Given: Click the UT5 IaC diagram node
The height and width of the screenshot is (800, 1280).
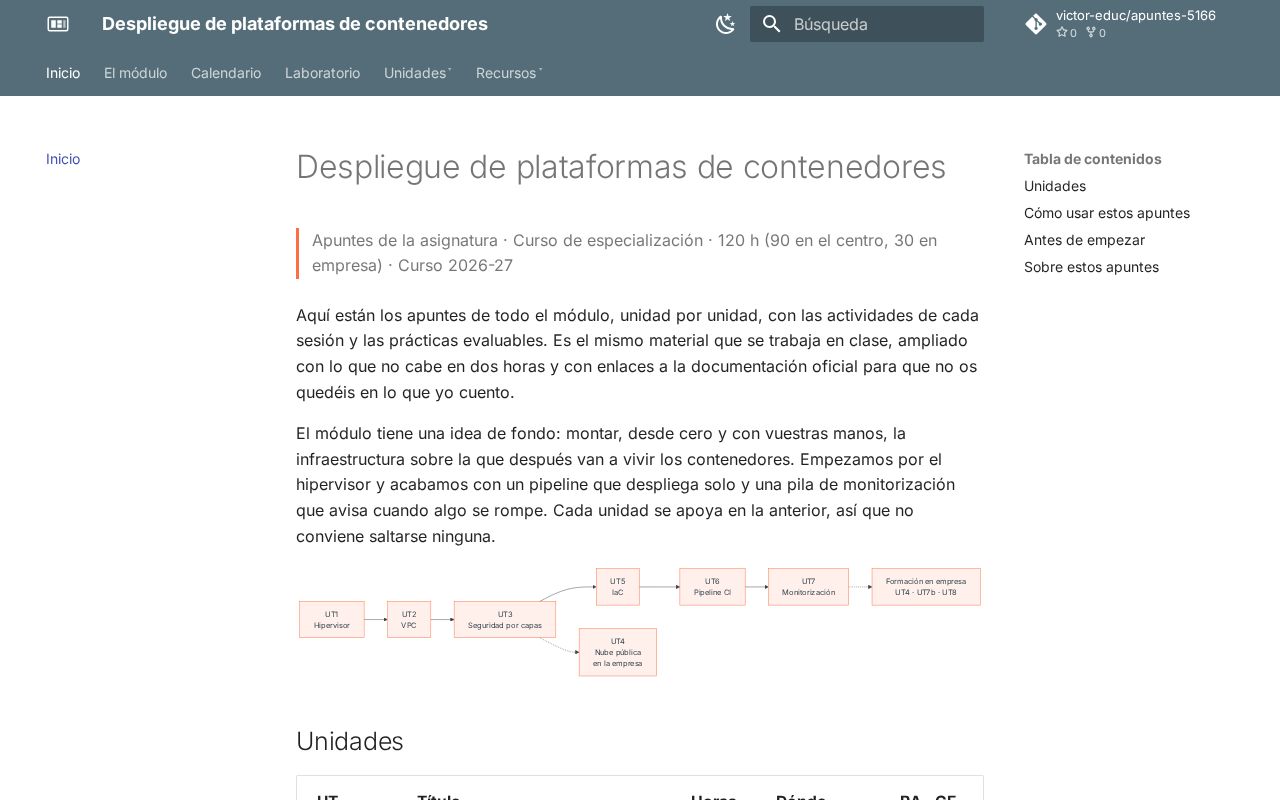Looking at the screenshot, I should (x=618, y=587).
